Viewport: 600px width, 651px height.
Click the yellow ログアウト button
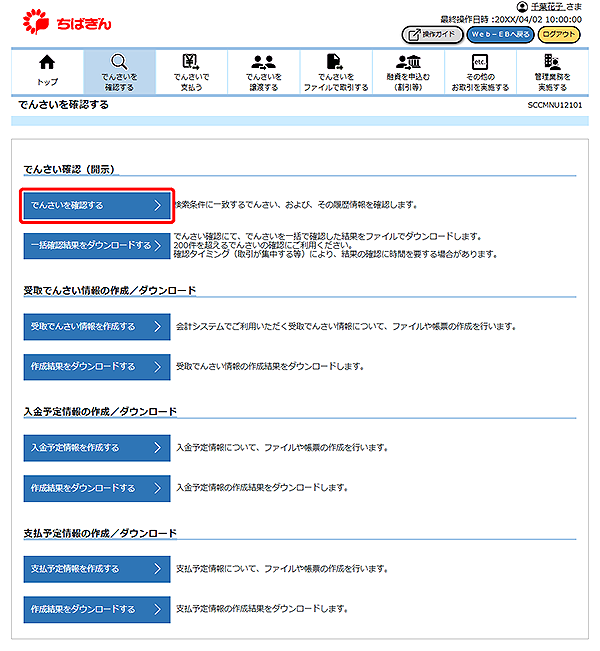coord(559,34)
